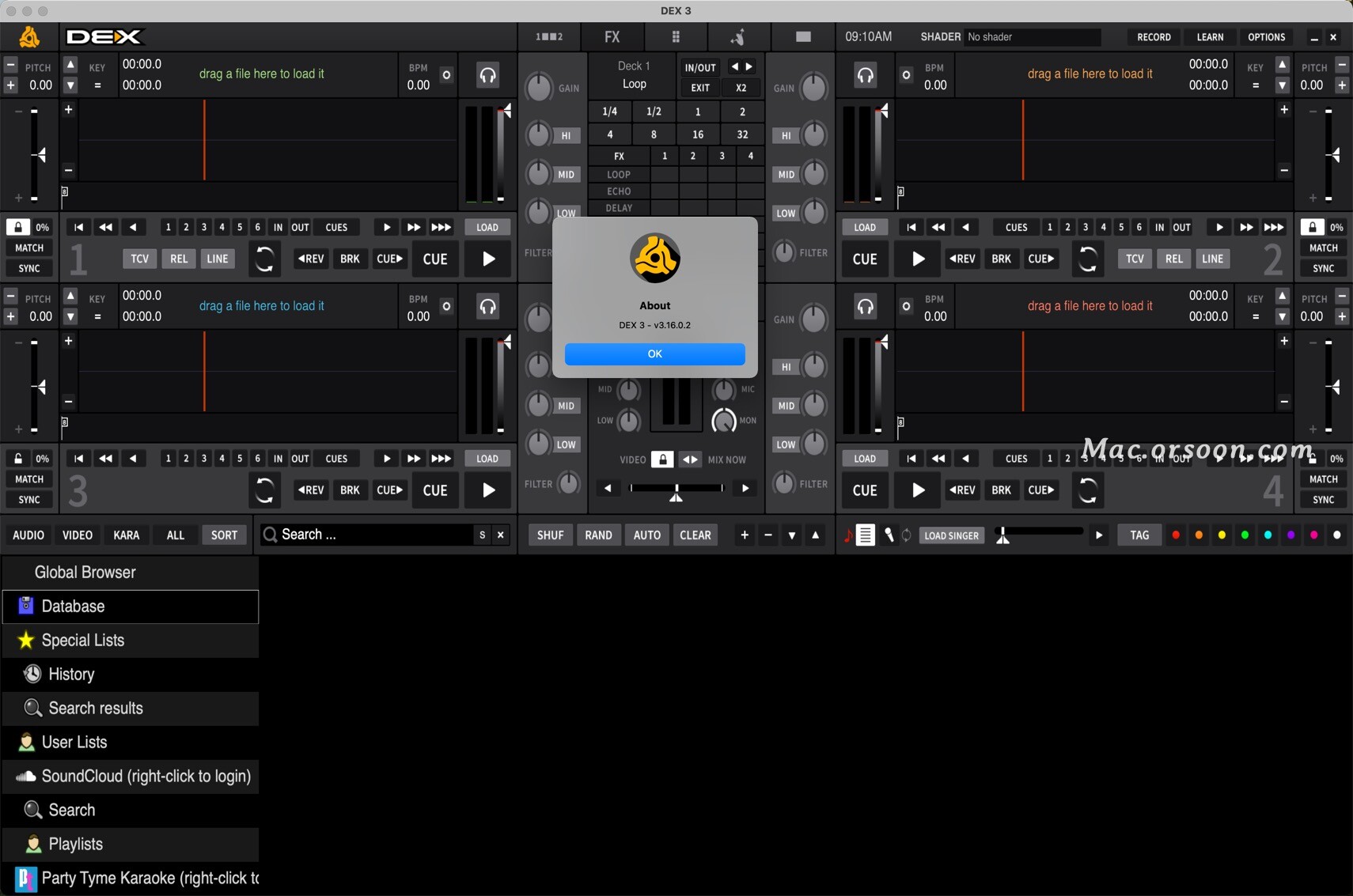The height and width of the screenshot is (896, 1353).
Task: Jump to Deck 1 track start
Action: point(78,227)
